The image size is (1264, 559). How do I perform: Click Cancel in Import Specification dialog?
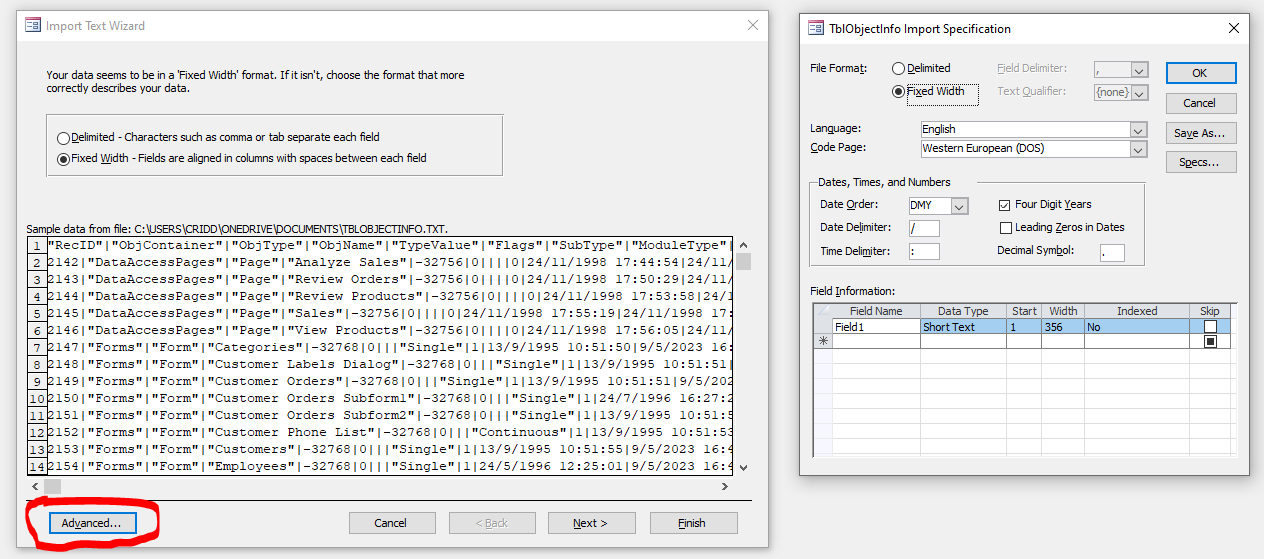[x=1201, y=103]
